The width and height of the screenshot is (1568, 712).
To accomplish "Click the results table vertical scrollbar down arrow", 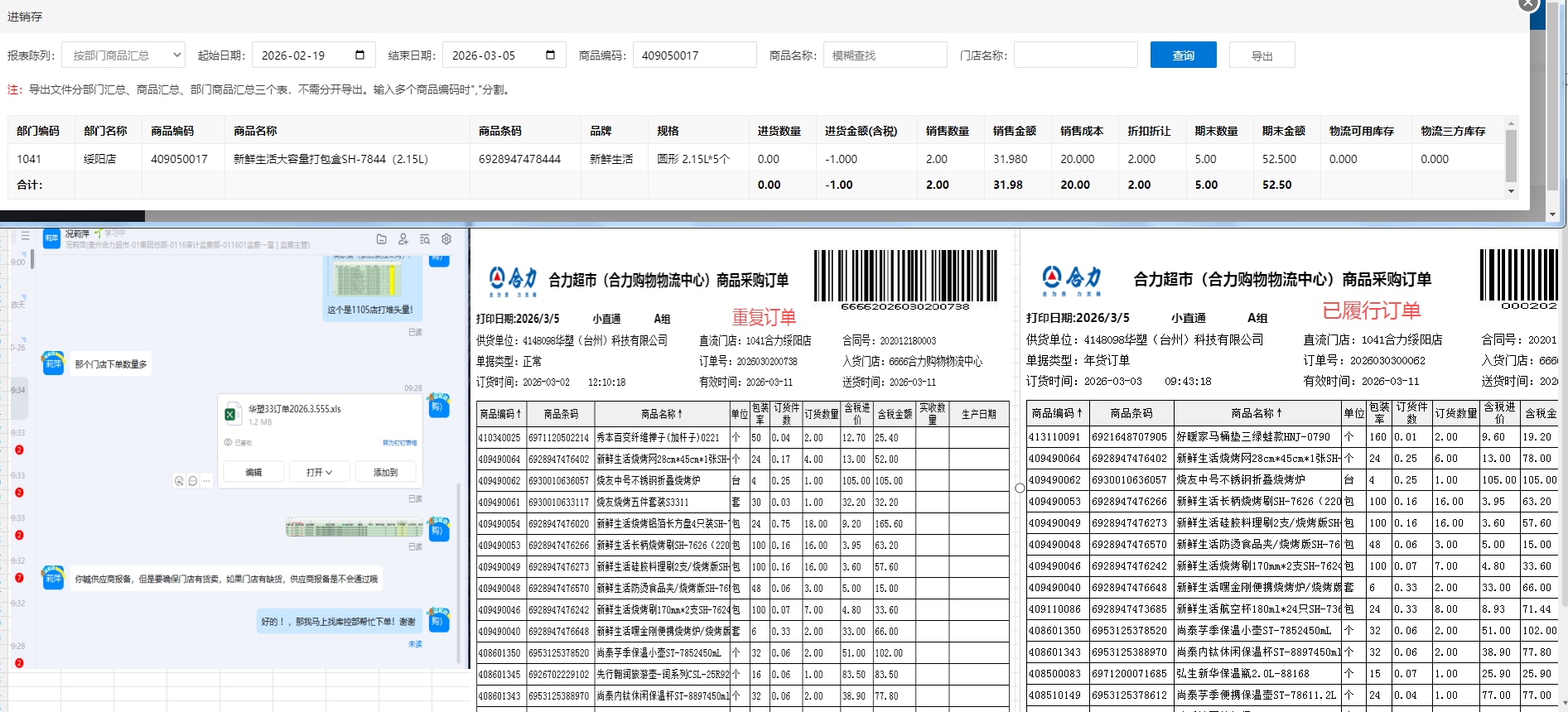I will [x=1511, y=191].
